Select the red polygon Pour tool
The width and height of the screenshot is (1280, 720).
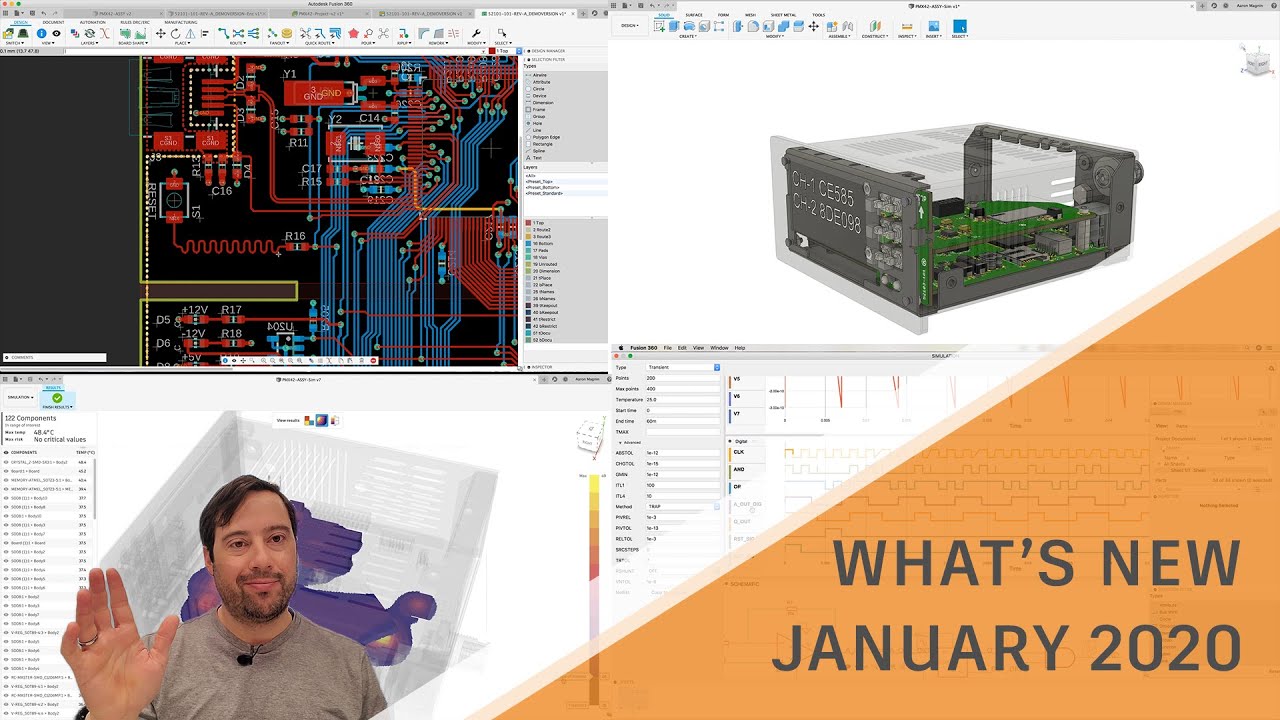pos(353,34)
